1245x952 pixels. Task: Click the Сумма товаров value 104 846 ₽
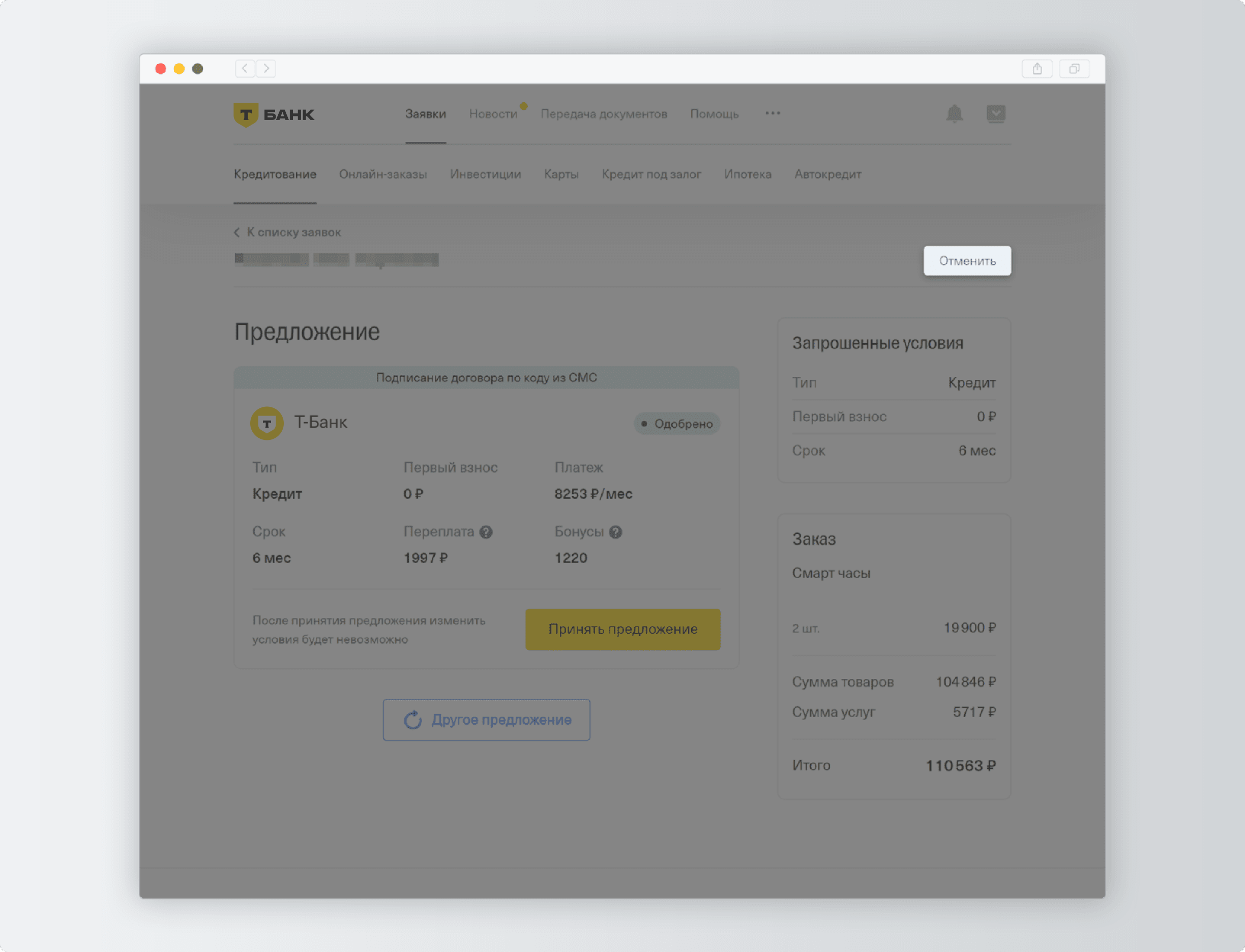tap(966, 681)
